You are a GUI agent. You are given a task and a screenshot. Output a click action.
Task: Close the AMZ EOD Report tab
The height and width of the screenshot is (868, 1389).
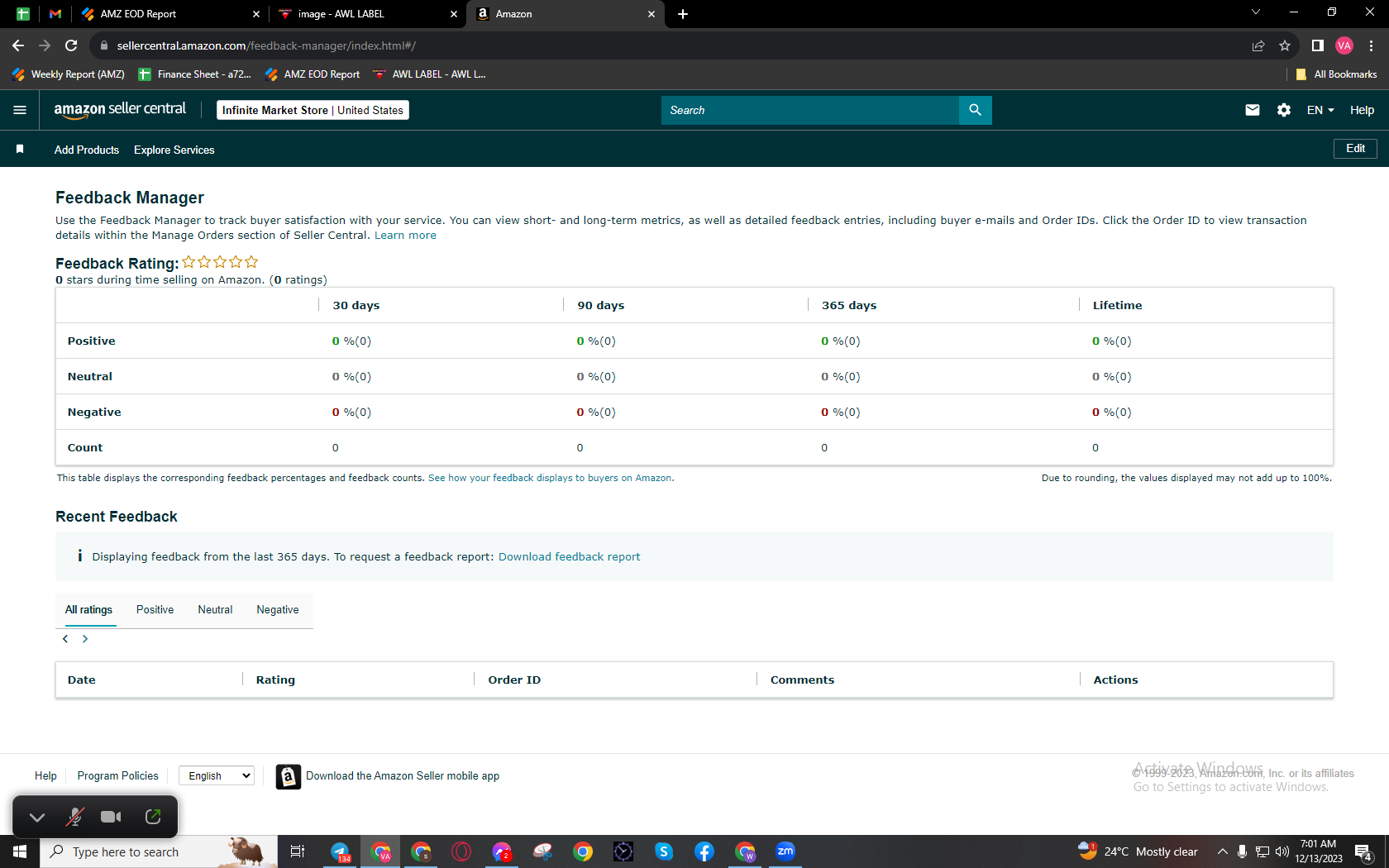[255, 14]
